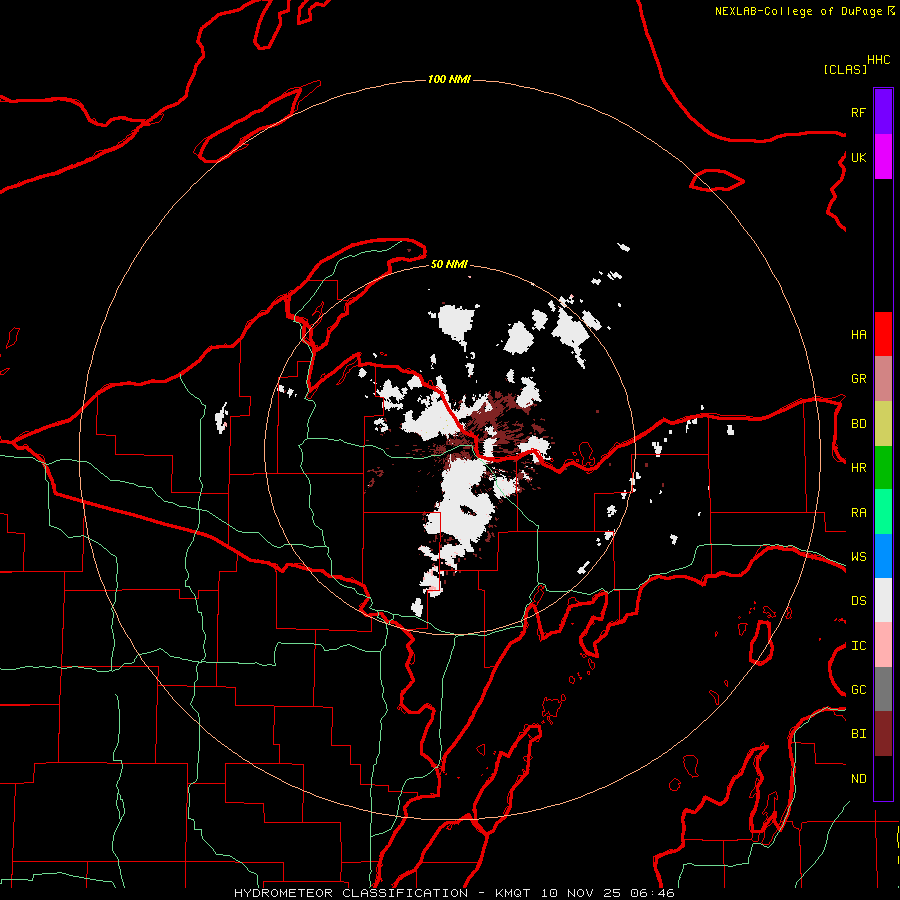Click the BI dark red legend swatch

[x=883, y=734]
